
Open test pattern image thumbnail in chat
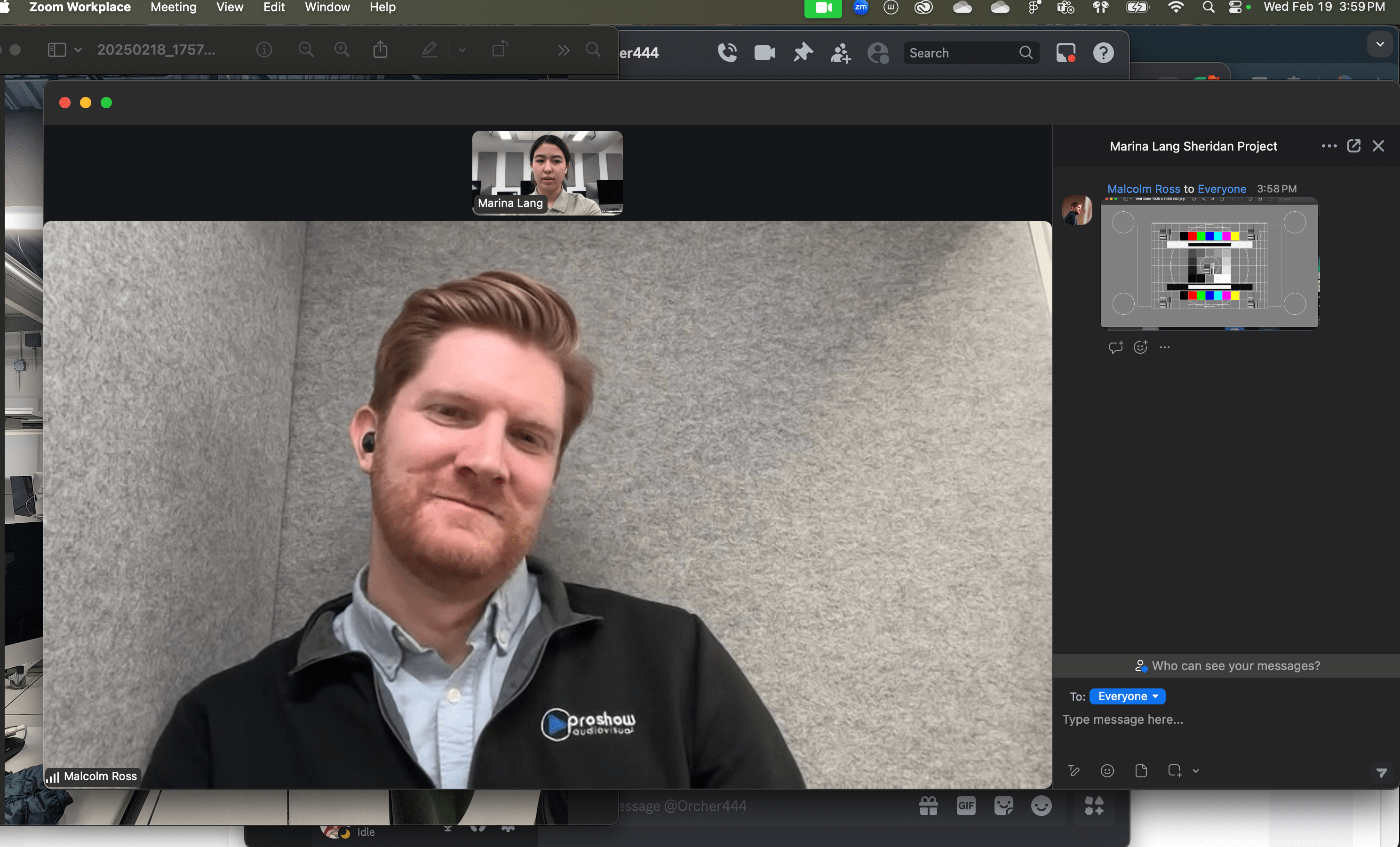[x=1209, y=263]
